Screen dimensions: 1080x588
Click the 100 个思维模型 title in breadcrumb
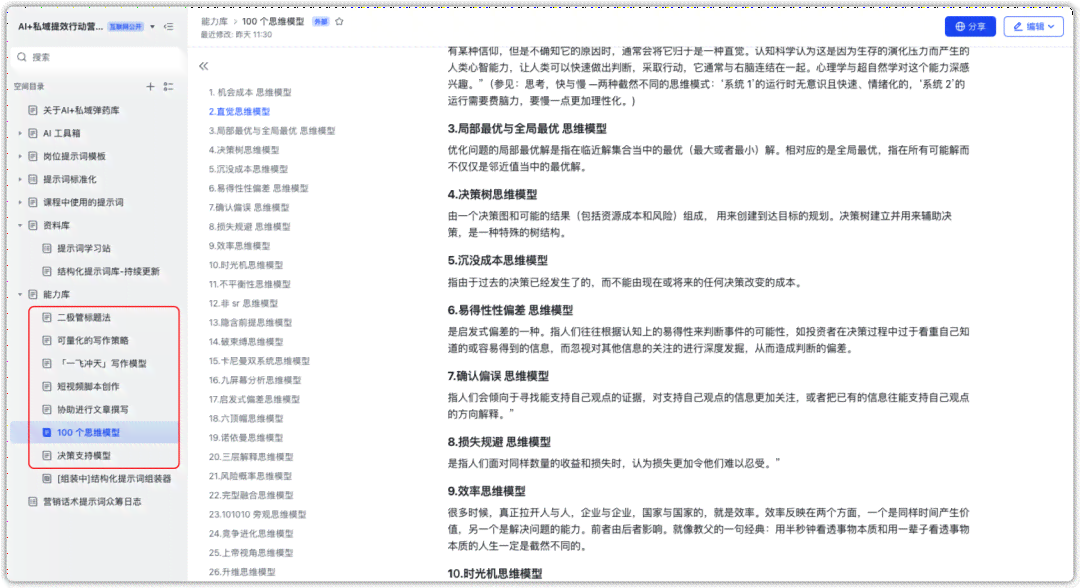273,22
